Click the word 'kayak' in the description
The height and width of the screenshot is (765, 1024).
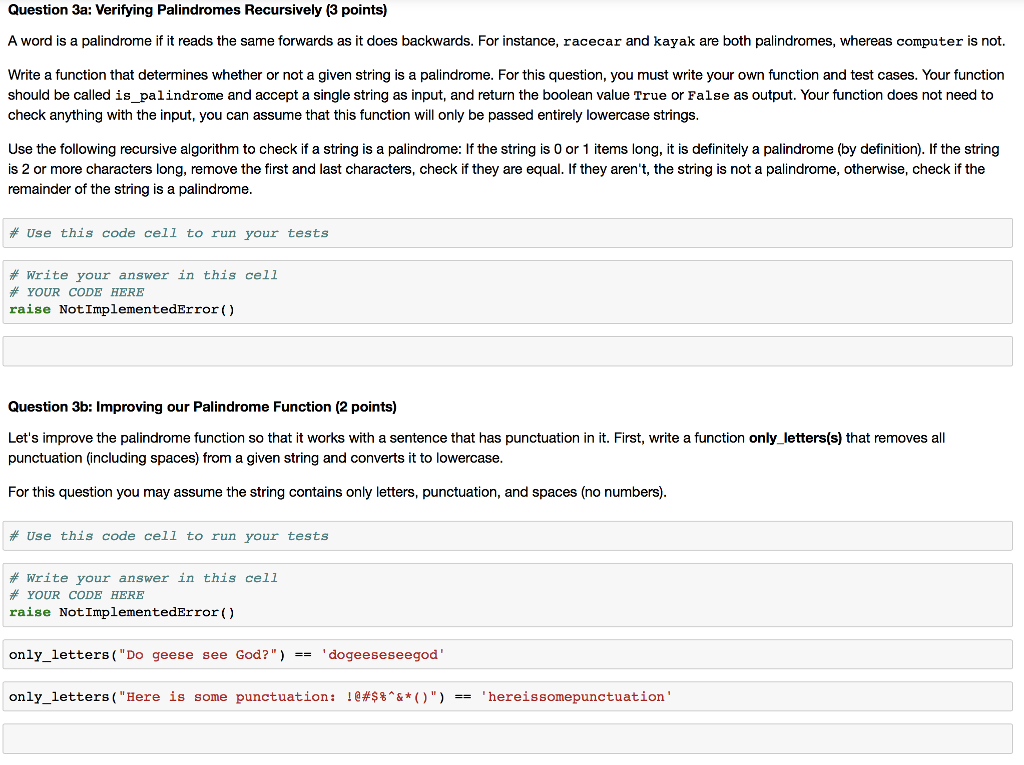(674, 41)
